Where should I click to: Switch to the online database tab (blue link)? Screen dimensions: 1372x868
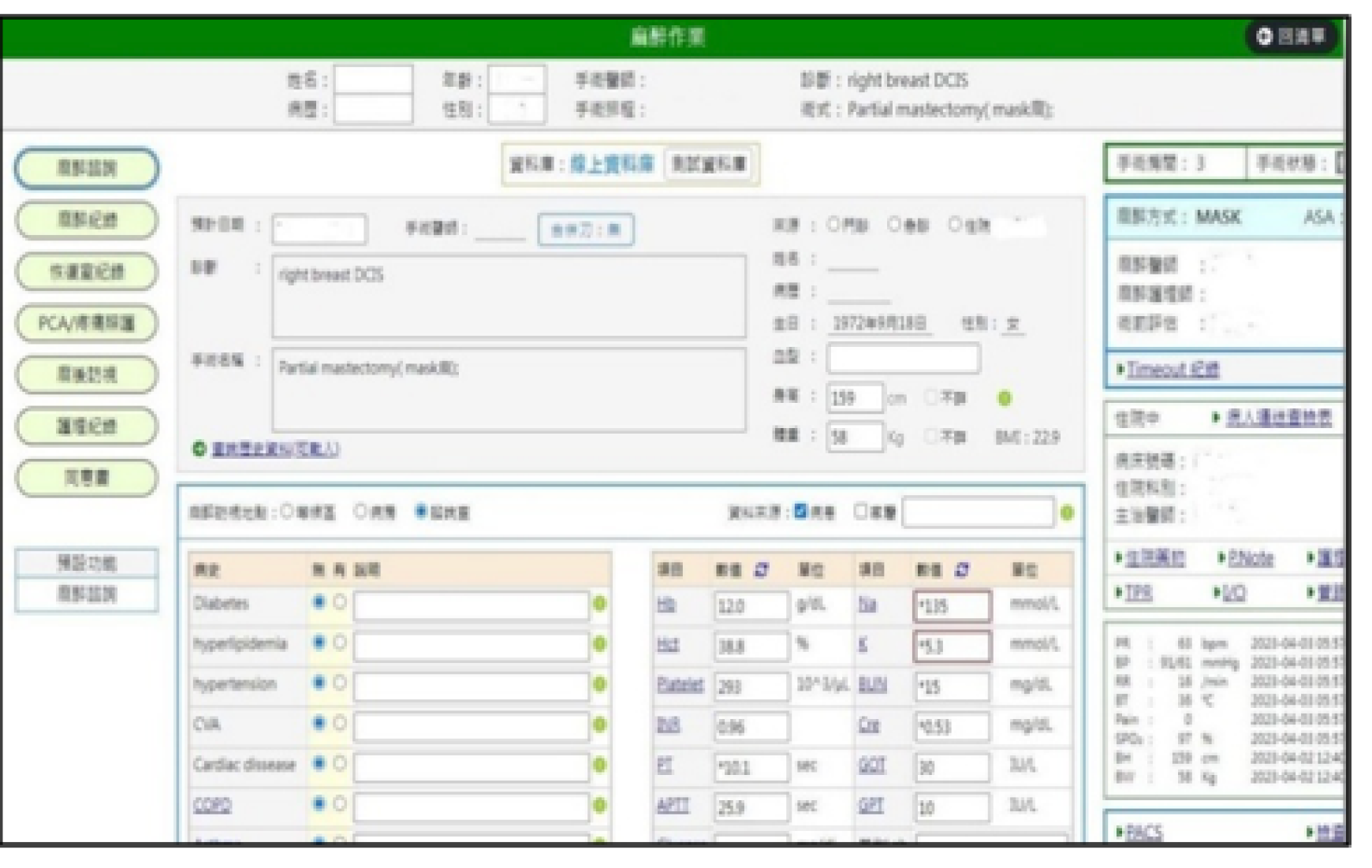612,164
